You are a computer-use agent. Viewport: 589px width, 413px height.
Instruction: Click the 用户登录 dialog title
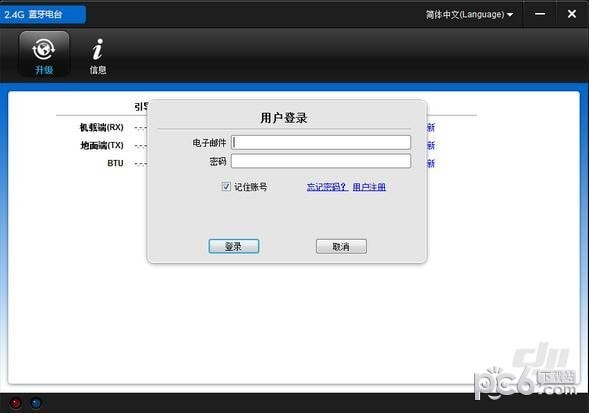click(x=284, y=118)
